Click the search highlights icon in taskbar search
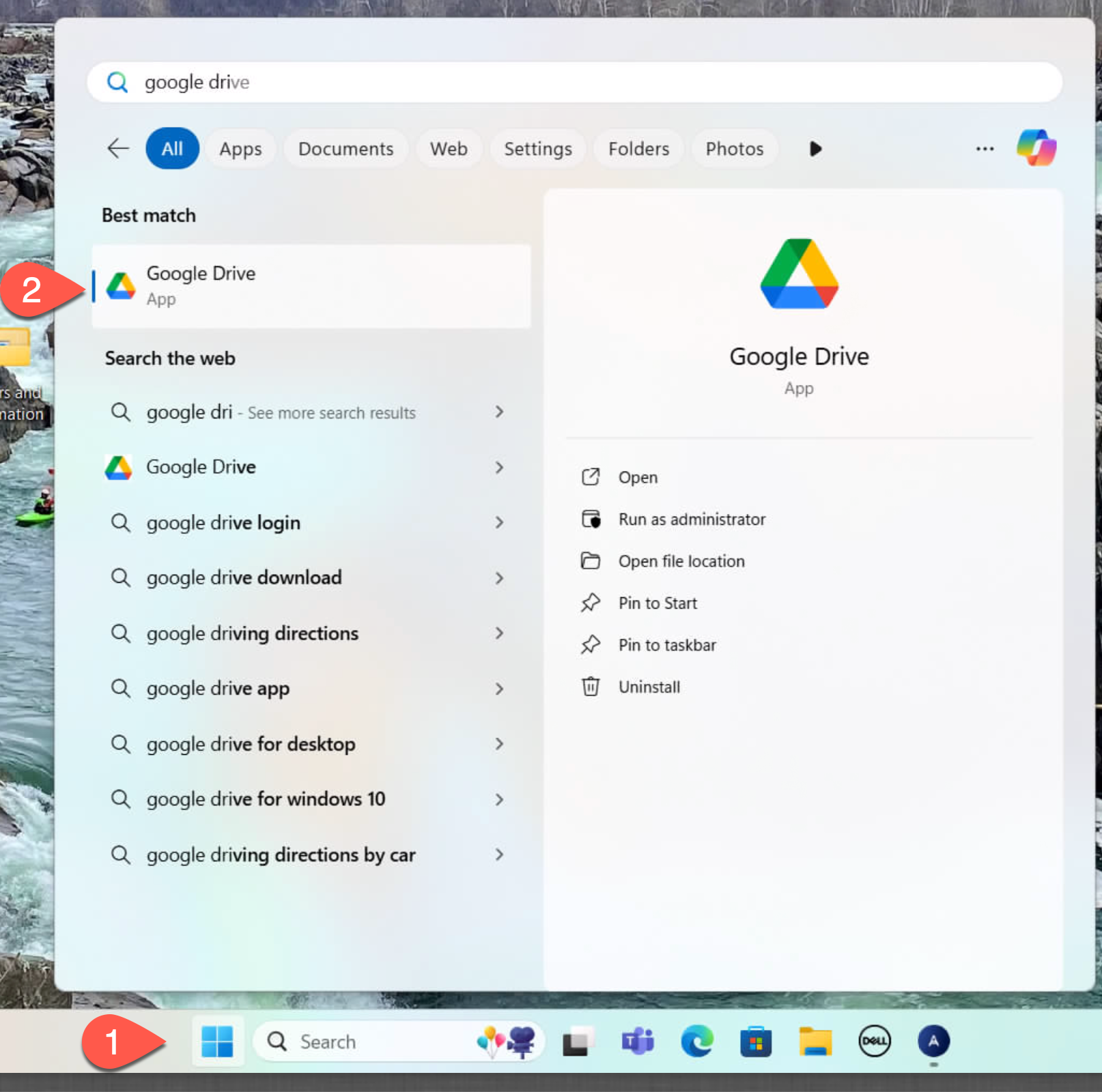Screen dimensions: 1102x1092 coord(507,1041)
